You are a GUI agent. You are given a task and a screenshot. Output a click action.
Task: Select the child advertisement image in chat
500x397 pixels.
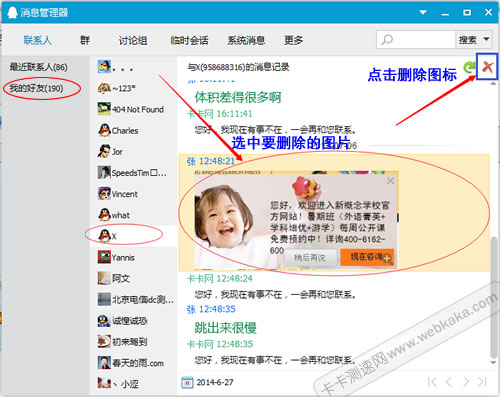coord(296,219)
